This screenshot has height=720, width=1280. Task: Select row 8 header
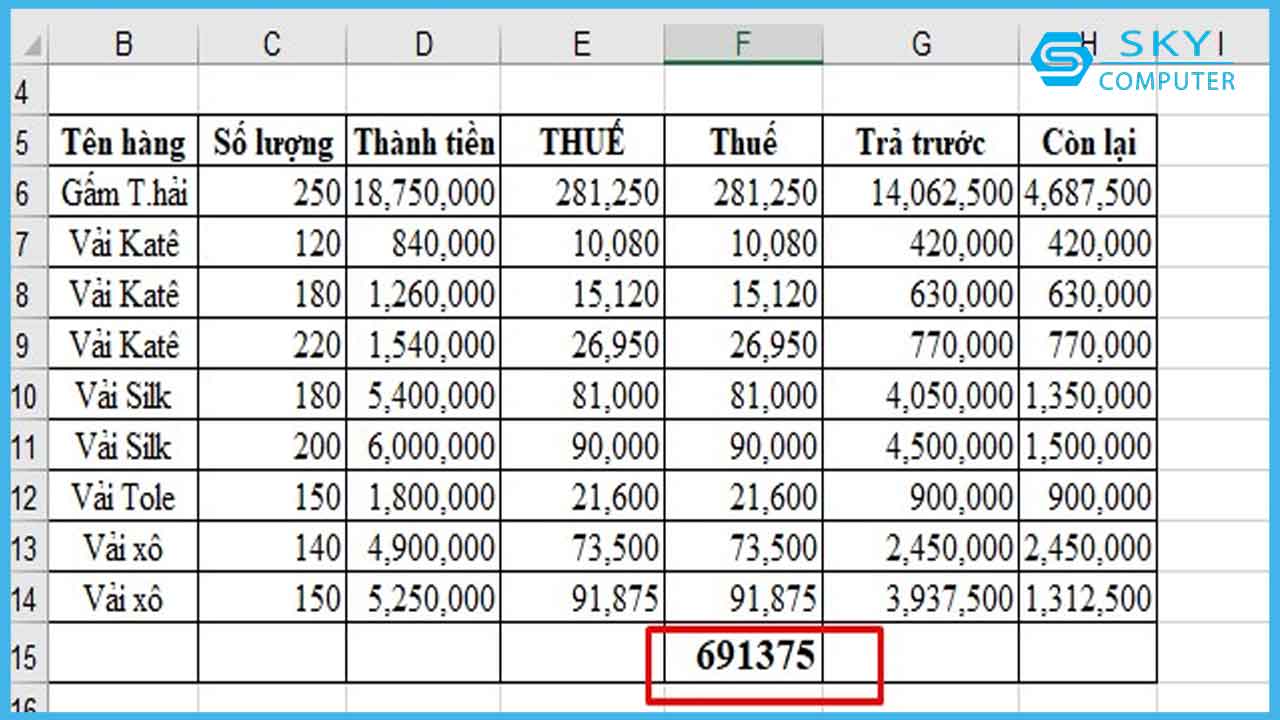click(28, 294)
